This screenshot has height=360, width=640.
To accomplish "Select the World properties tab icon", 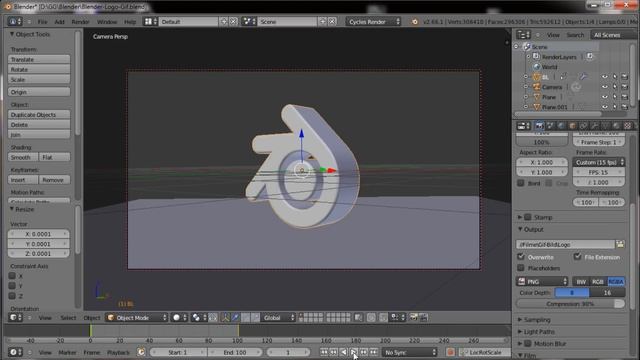I will pyautogui.click(x=562, y=126).
